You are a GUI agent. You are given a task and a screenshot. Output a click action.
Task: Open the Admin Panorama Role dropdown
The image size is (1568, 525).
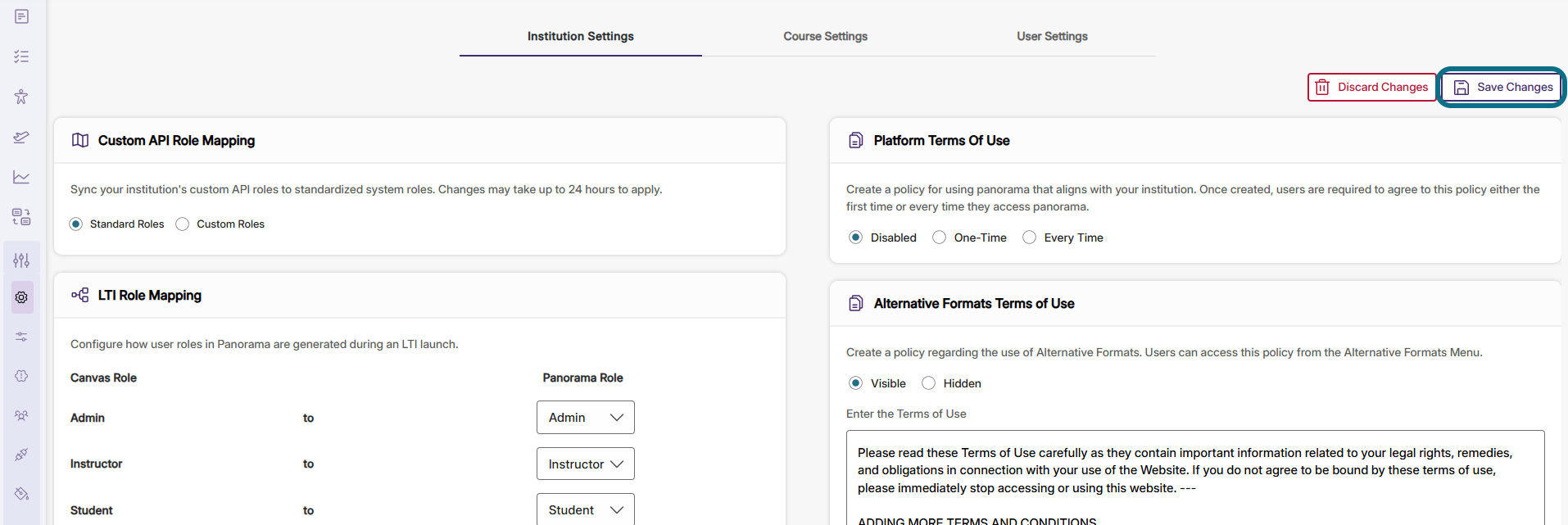[586, 418]
